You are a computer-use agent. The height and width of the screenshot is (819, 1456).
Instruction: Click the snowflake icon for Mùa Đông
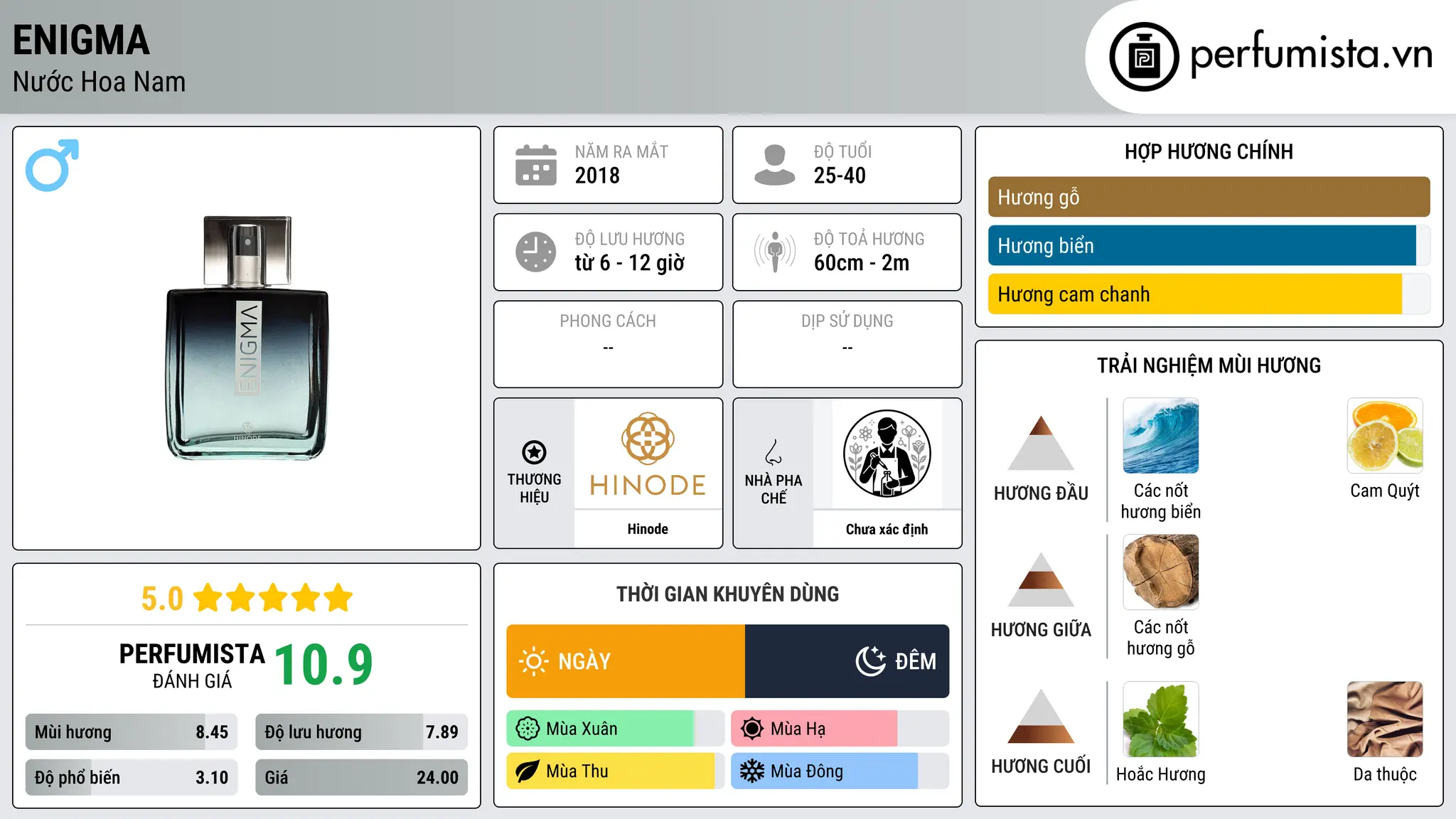coord(751,771)
